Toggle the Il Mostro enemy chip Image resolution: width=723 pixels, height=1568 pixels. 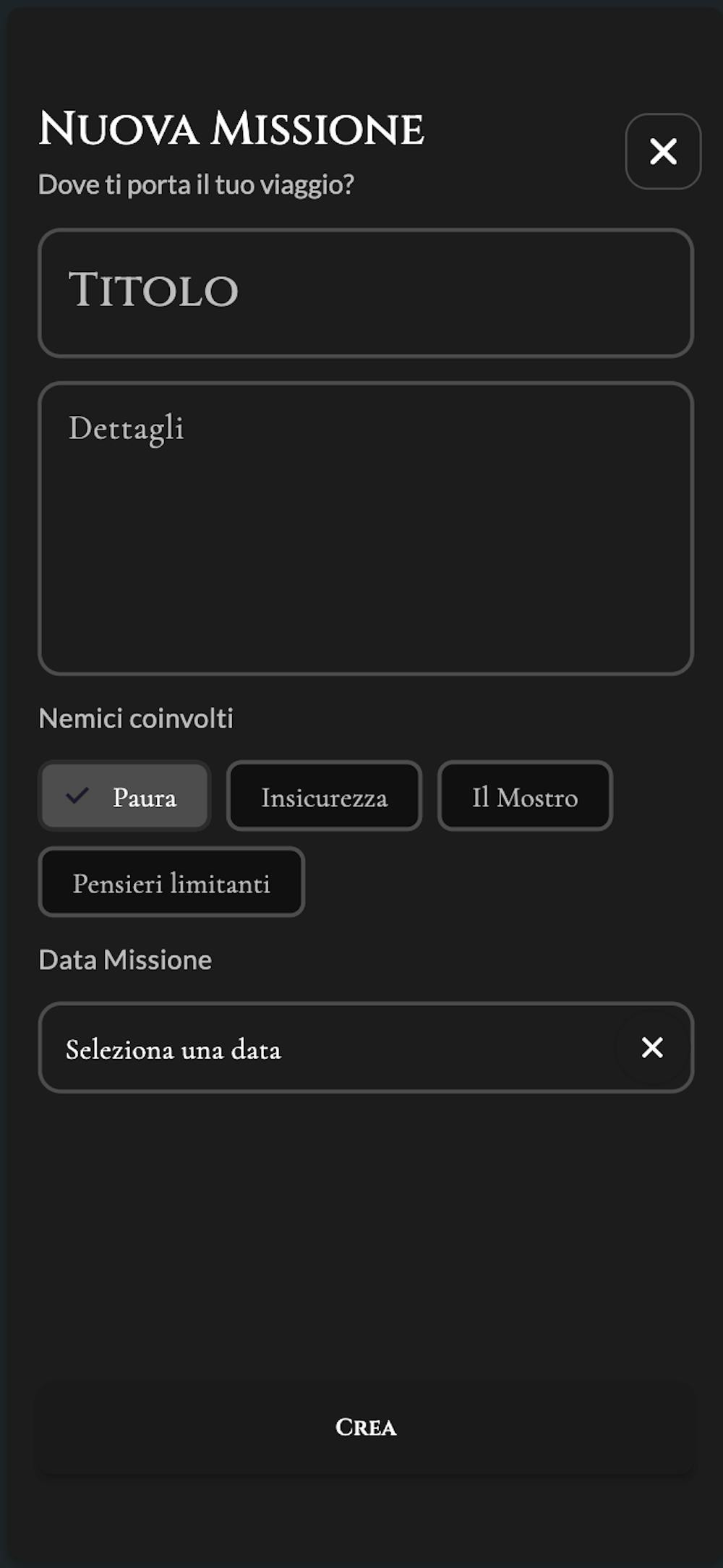coord(525,796)
